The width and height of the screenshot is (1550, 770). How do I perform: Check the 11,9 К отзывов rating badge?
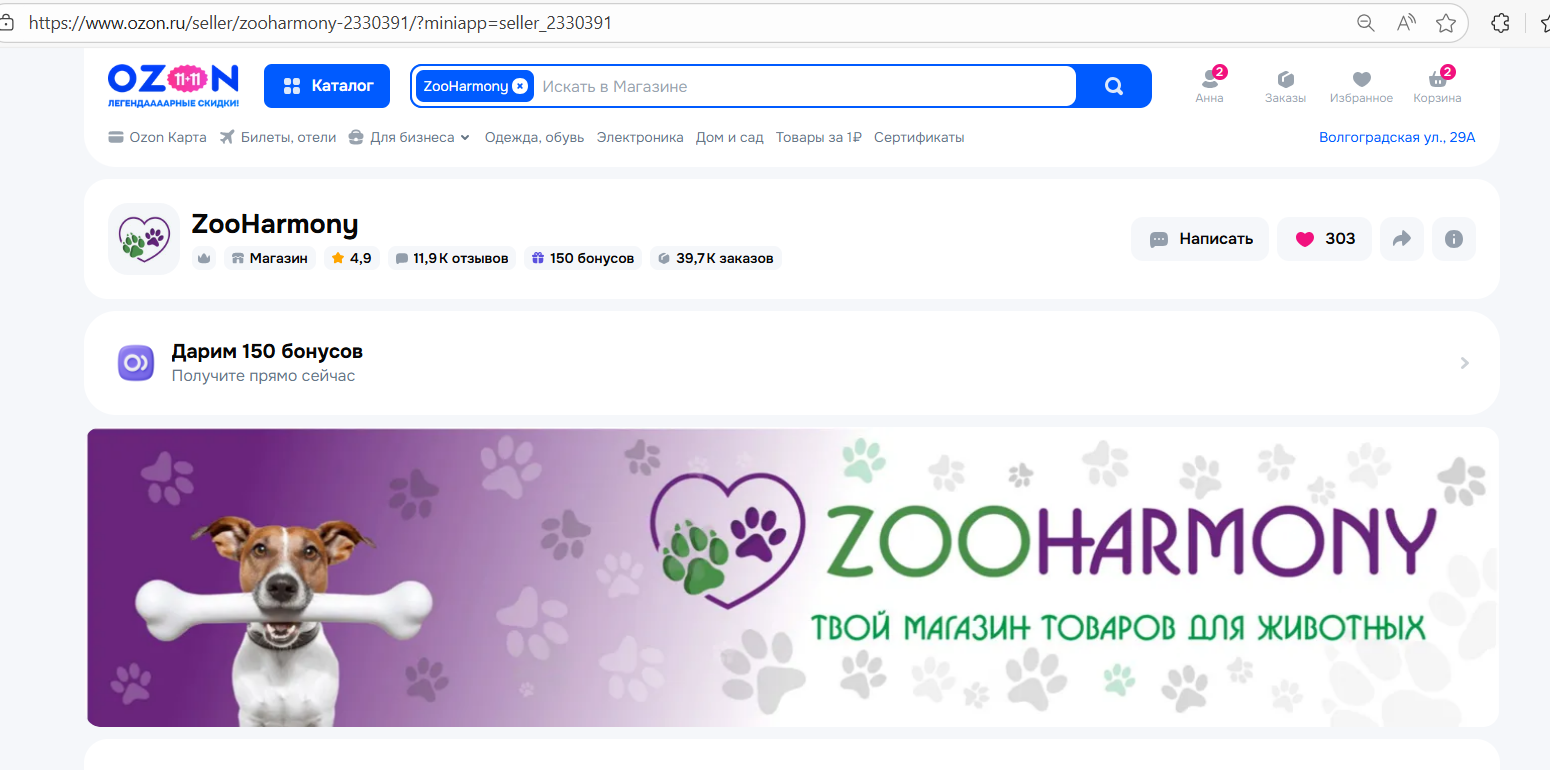coord(452,258)
